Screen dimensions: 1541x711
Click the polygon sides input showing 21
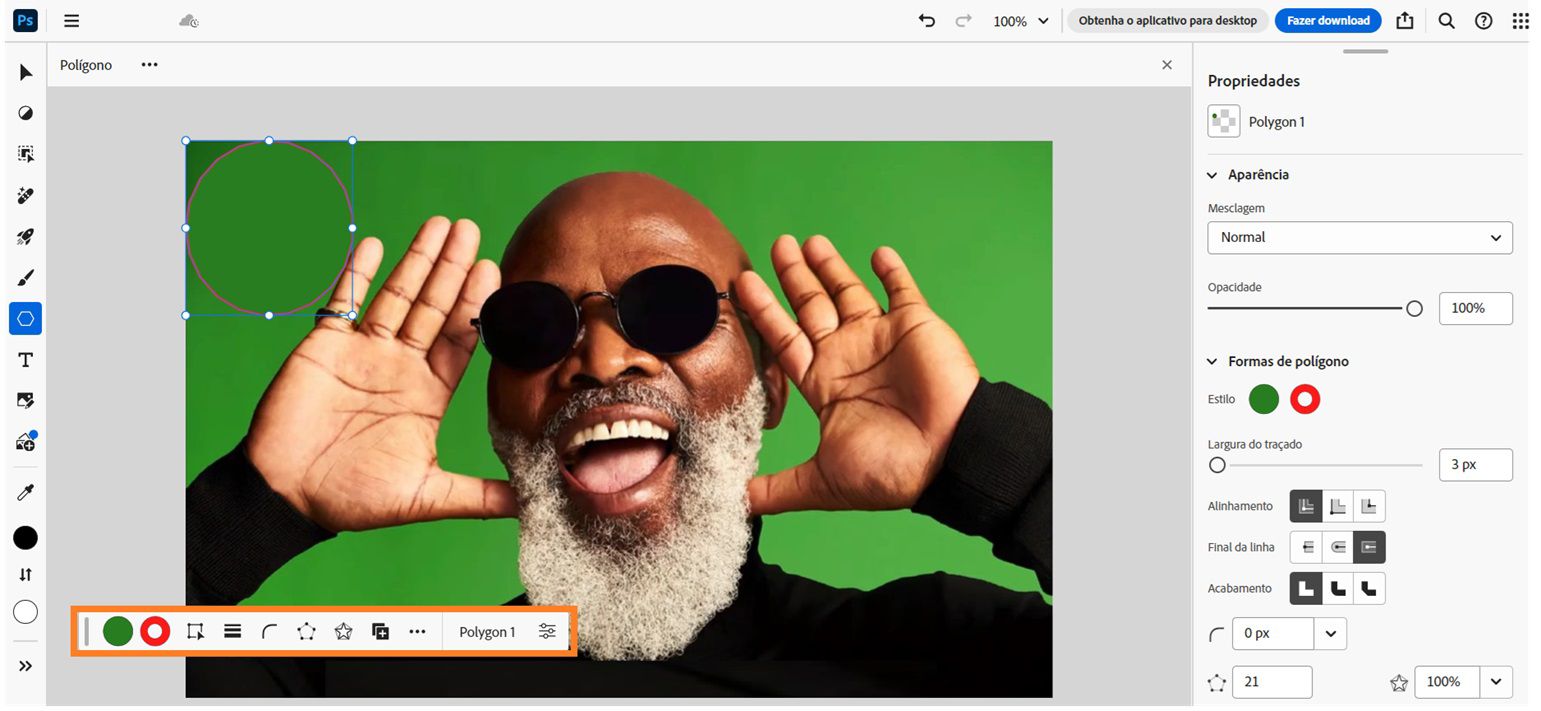pyautogui.click(x=1271, y=682)
